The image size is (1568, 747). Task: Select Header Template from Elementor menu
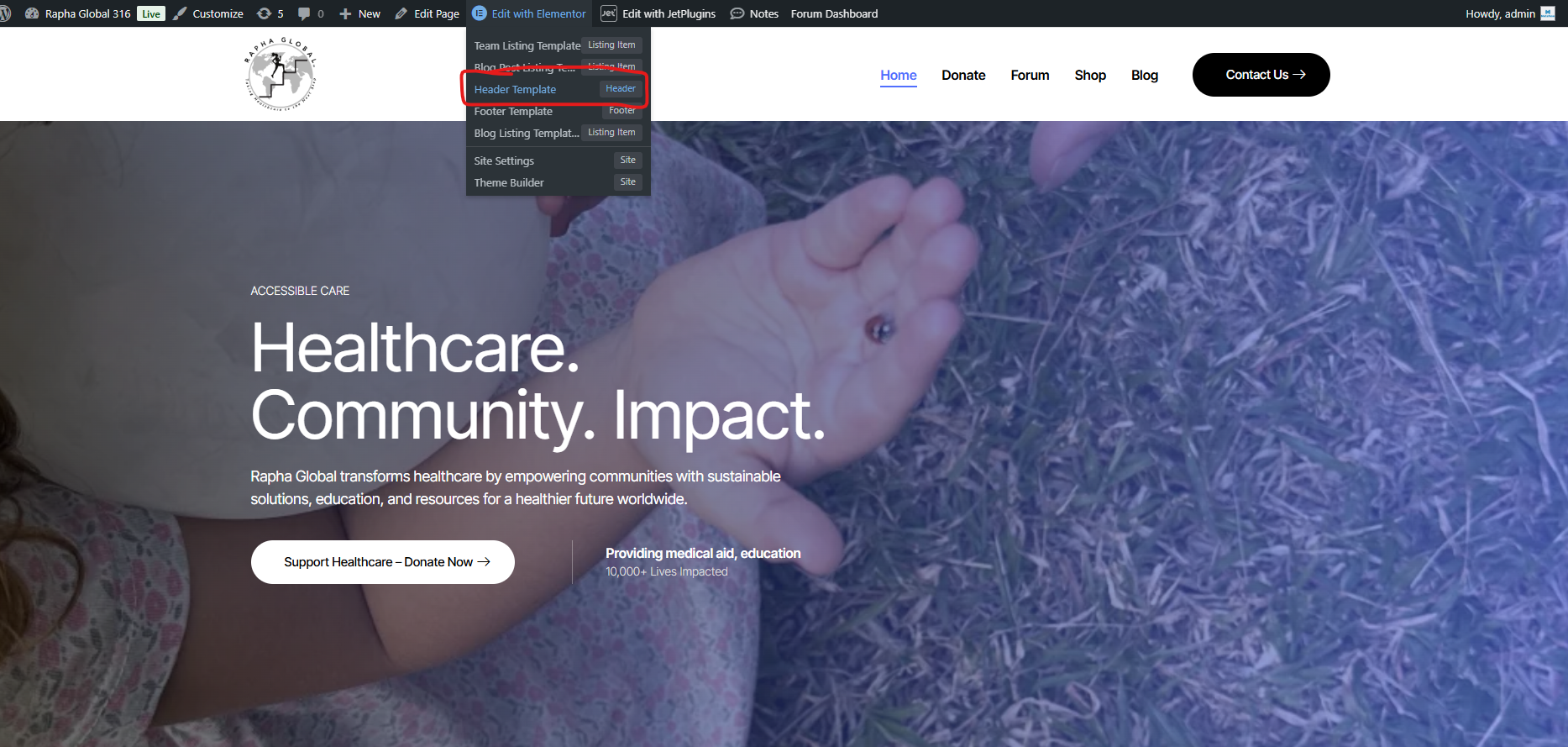click(515, 89)
